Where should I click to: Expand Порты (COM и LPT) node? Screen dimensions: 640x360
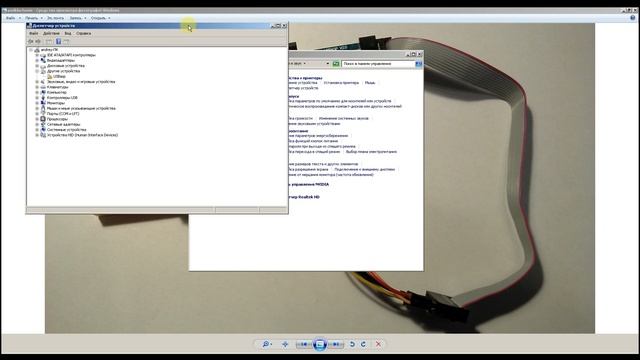[37, 114]
